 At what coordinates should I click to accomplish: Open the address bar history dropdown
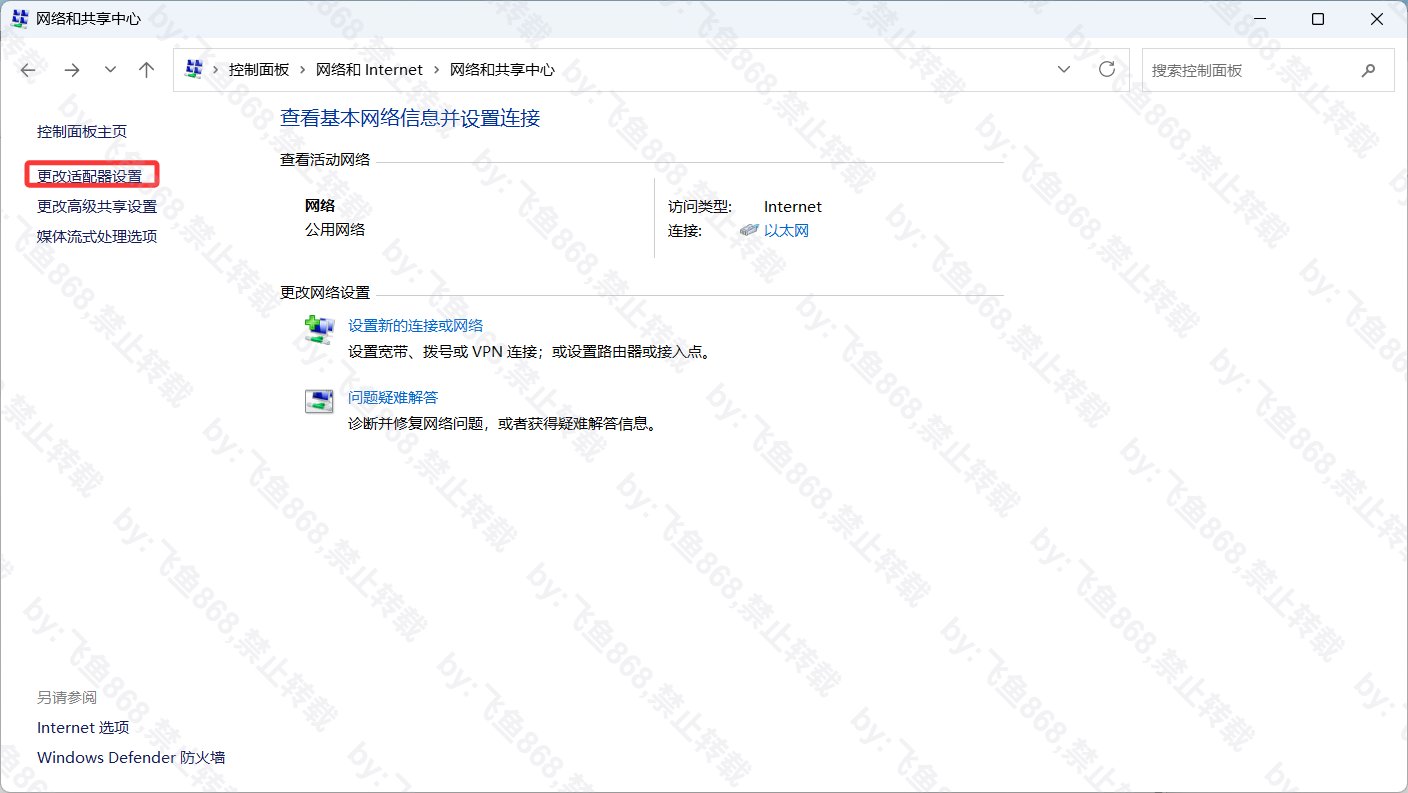tap(1064, 69)
